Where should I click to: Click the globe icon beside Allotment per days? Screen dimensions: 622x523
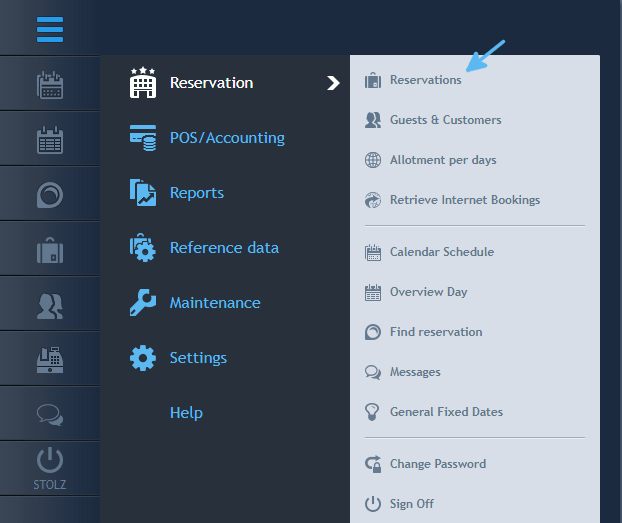(373, 160)
